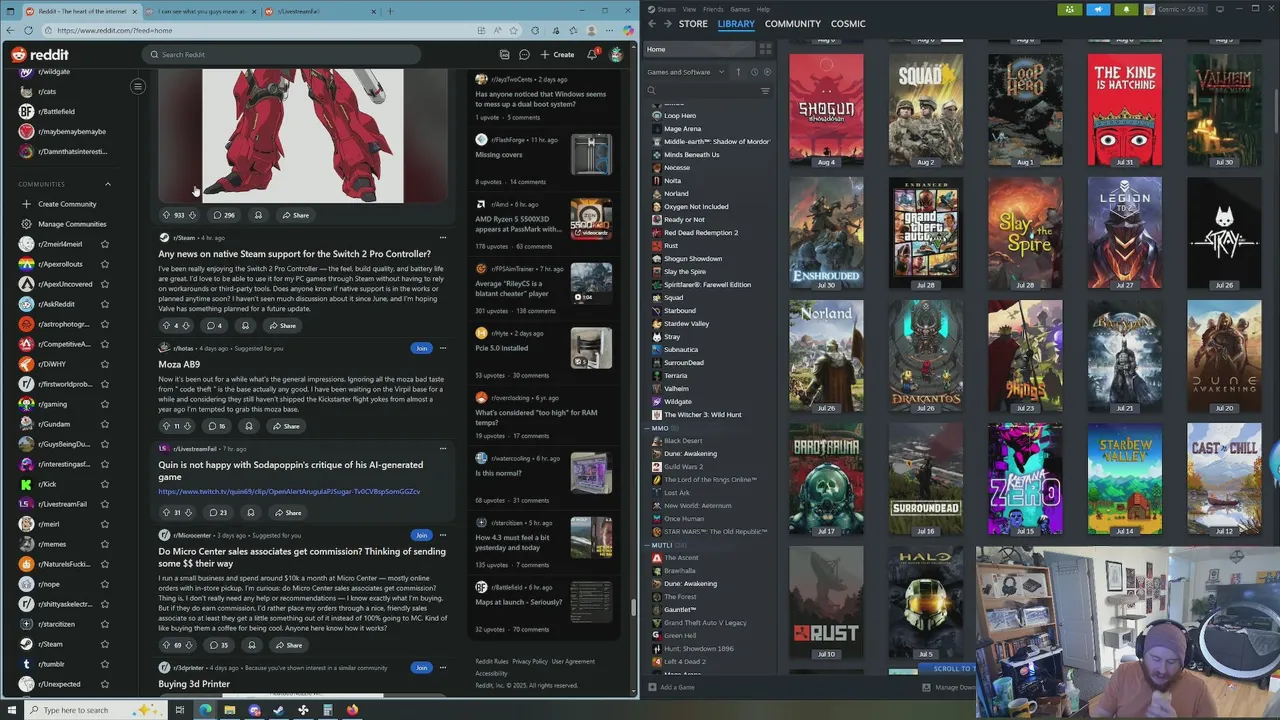Open Windows Task View button
1280x720 pixels.
(180, 710)
